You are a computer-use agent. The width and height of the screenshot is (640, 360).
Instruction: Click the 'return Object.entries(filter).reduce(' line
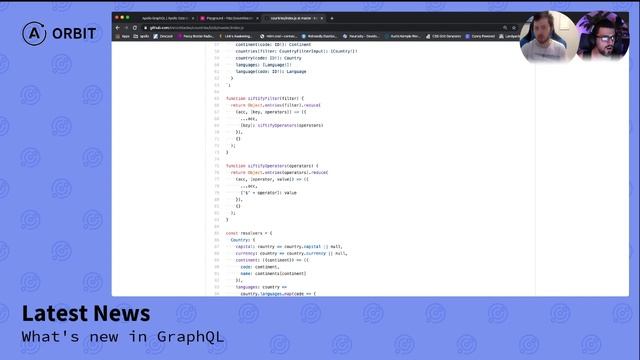276,105
